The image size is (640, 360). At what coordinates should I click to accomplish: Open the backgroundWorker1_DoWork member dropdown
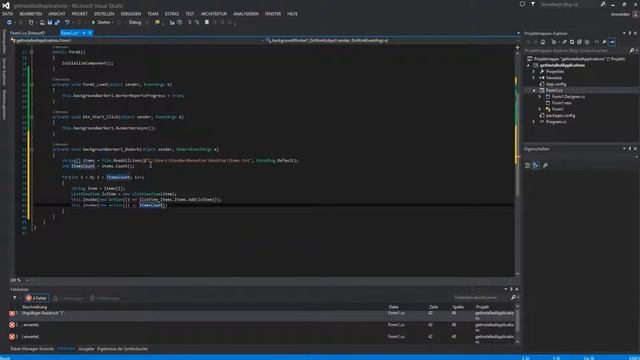click(391, 40)
